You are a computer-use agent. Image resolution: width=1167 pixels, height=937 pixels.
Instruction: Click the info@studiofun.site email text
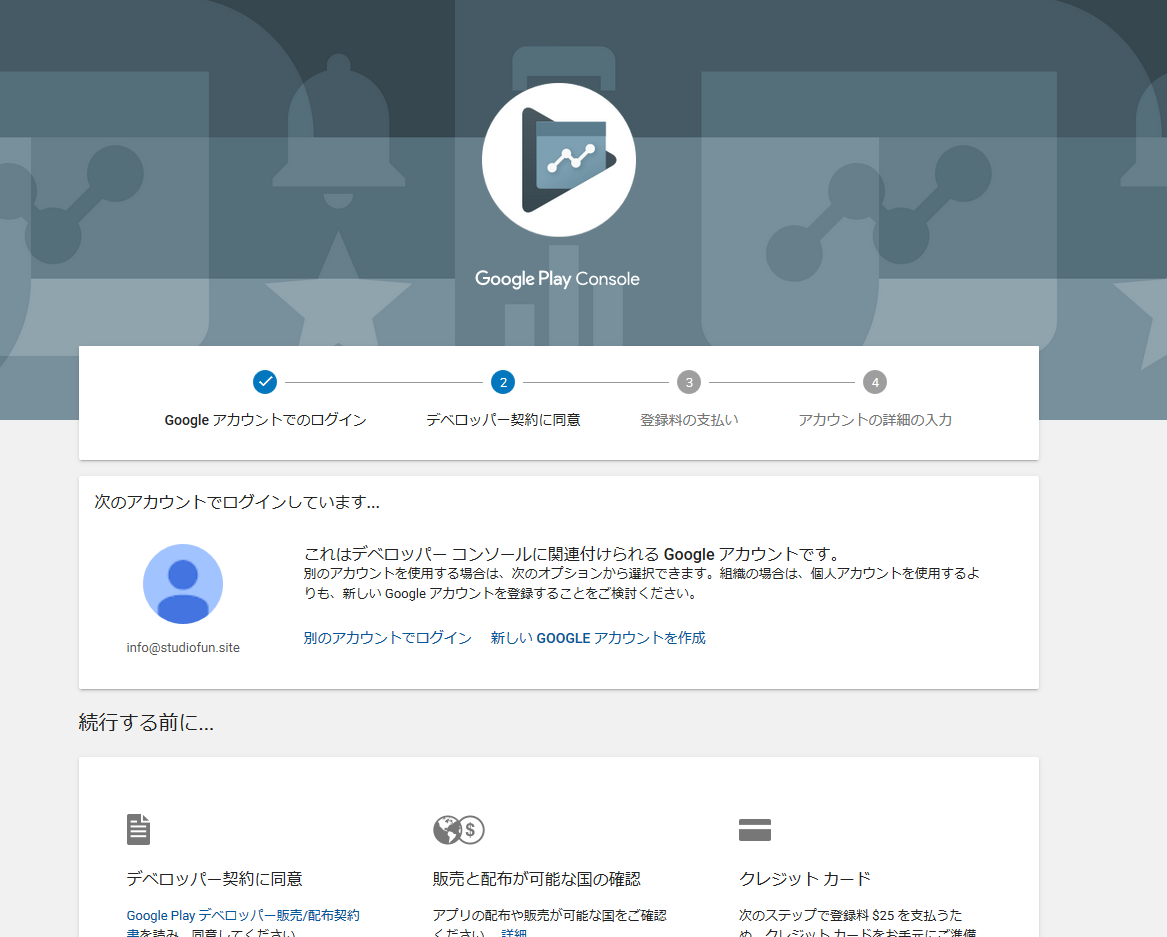coord(183,647)
